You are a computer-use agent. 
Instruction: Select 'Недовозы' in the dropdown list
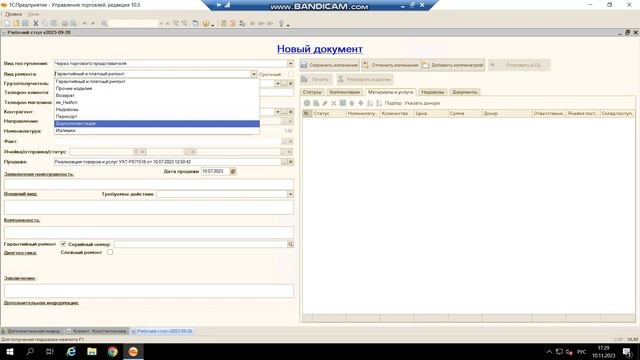click(x=157, y=109)
